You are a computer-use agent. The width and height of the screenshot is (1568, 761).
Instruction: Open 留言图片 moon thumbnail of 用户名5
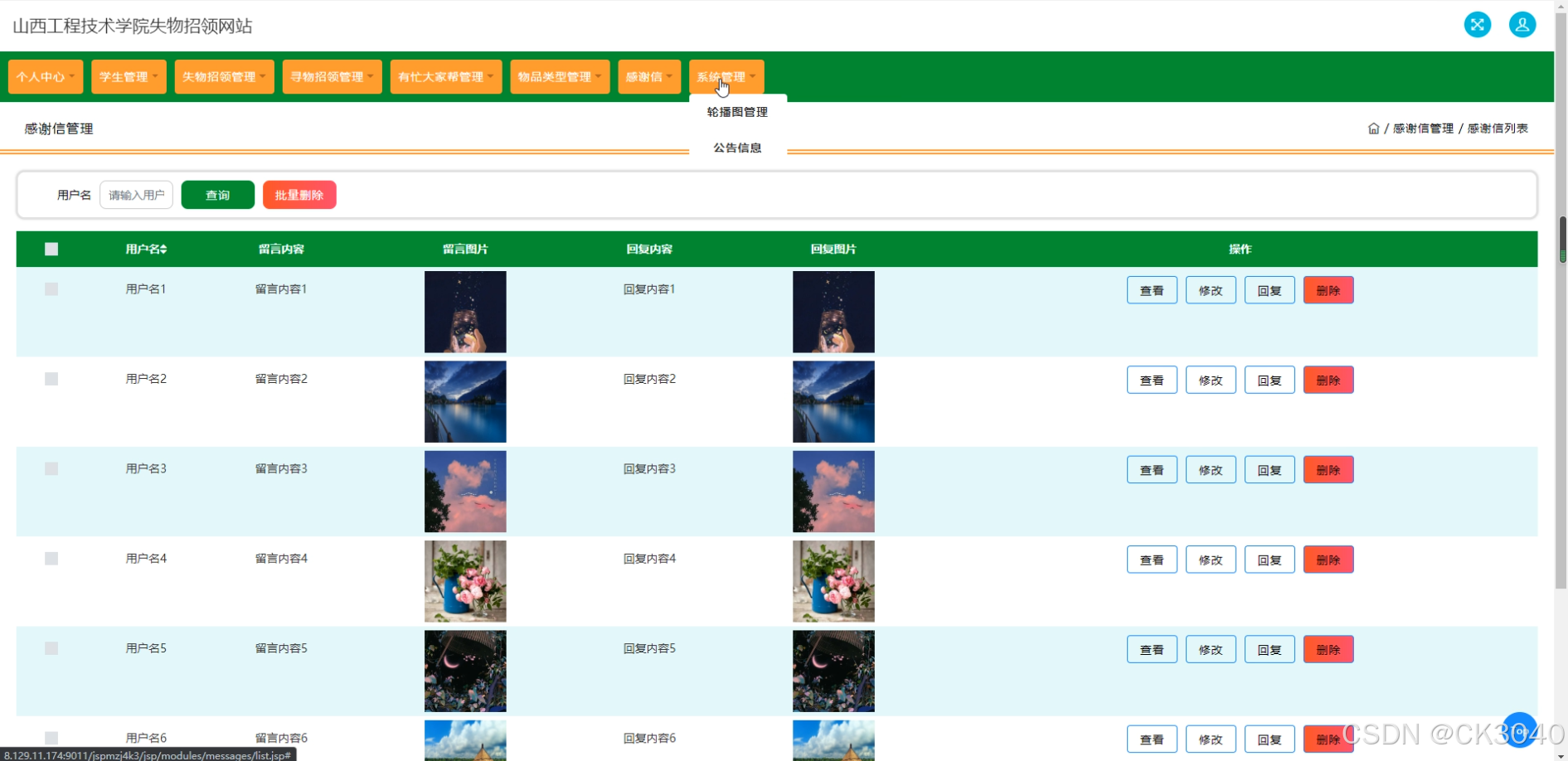click(465, 671)
